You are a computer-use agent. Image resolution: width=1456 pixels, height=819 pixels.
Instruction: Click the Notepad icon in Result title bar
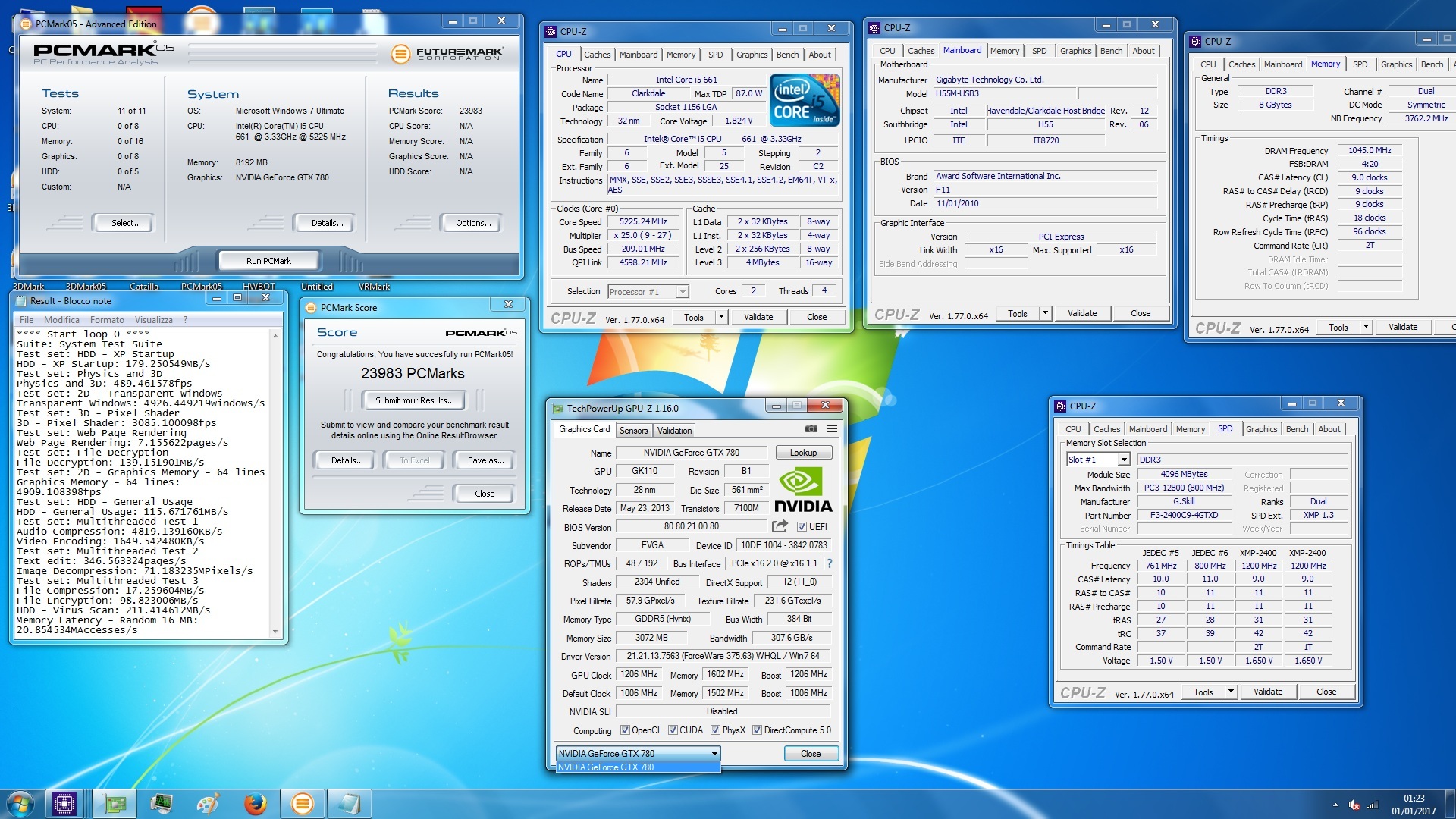pyautogui.click(x=21, y=300)
